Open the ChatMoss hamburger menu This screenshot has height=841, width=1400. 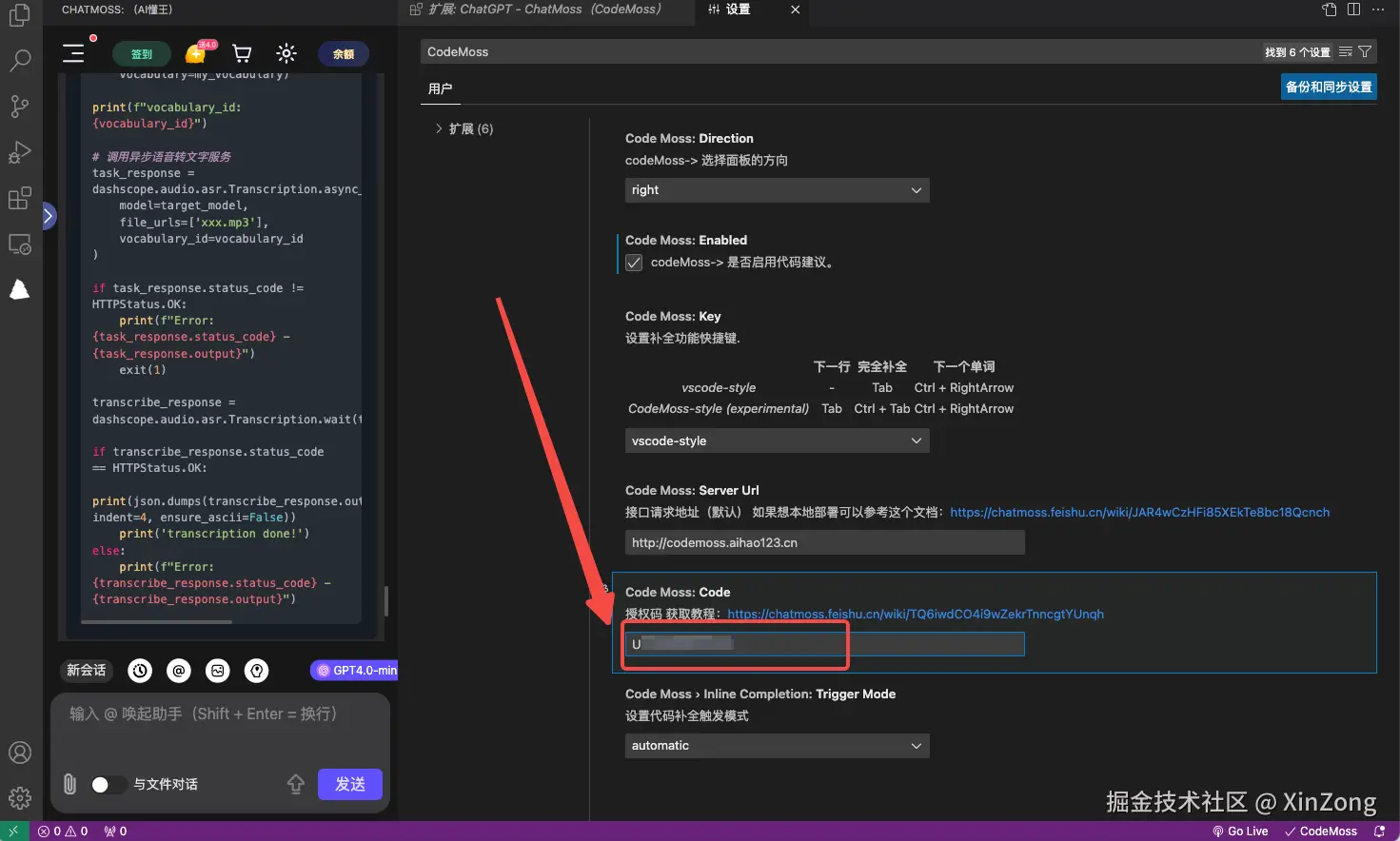tap(73, 53)
